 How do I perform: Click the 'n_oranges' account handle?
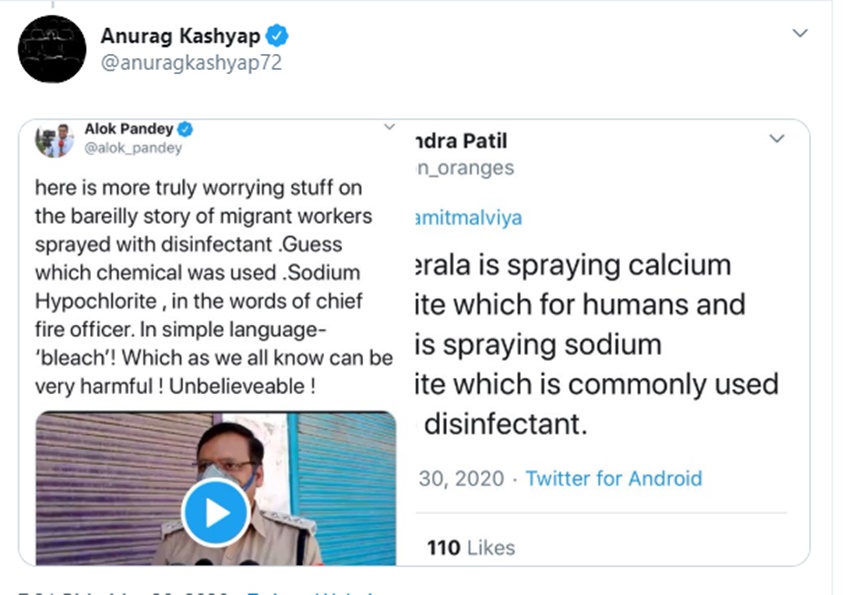(463, 168)
